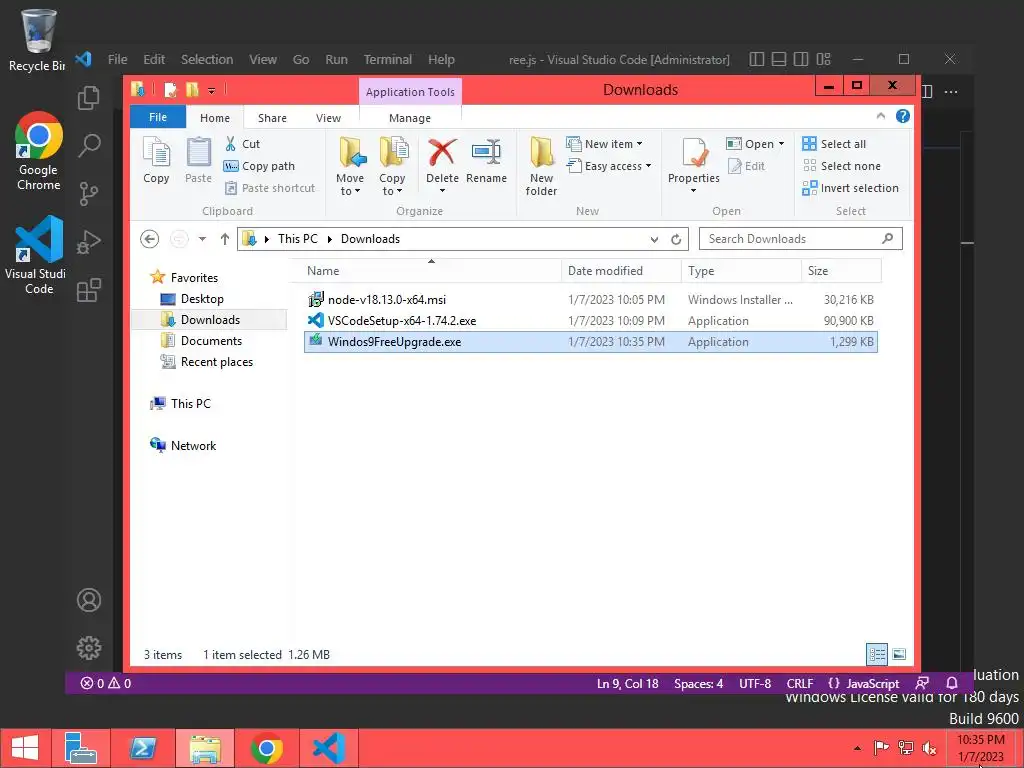This screenshot has width=1024, height=768.
Task: Switch to Details view icon in status bar
Action: point(876,654)
